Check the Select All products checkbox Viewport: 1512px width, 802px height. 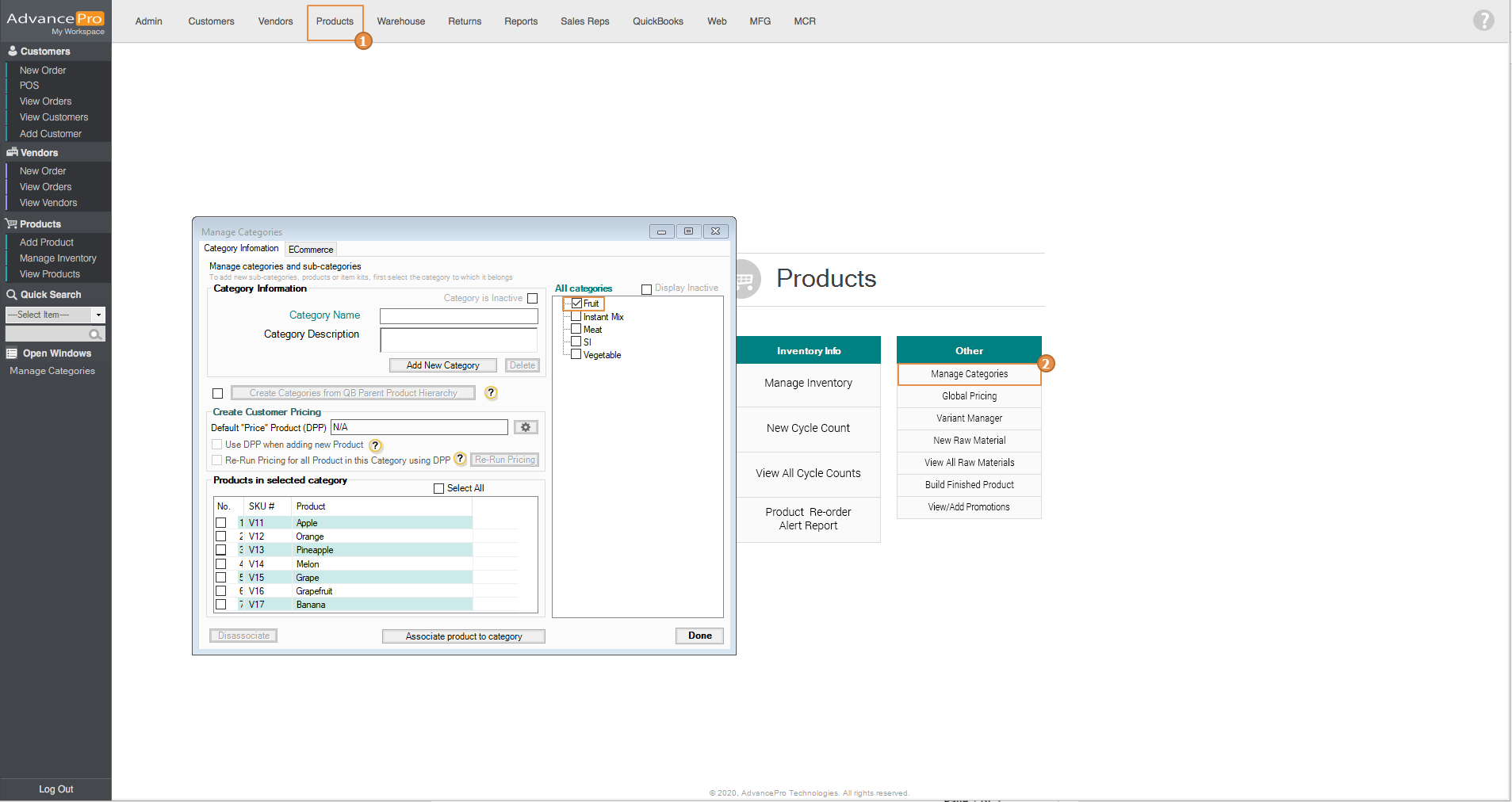[438, 488]
